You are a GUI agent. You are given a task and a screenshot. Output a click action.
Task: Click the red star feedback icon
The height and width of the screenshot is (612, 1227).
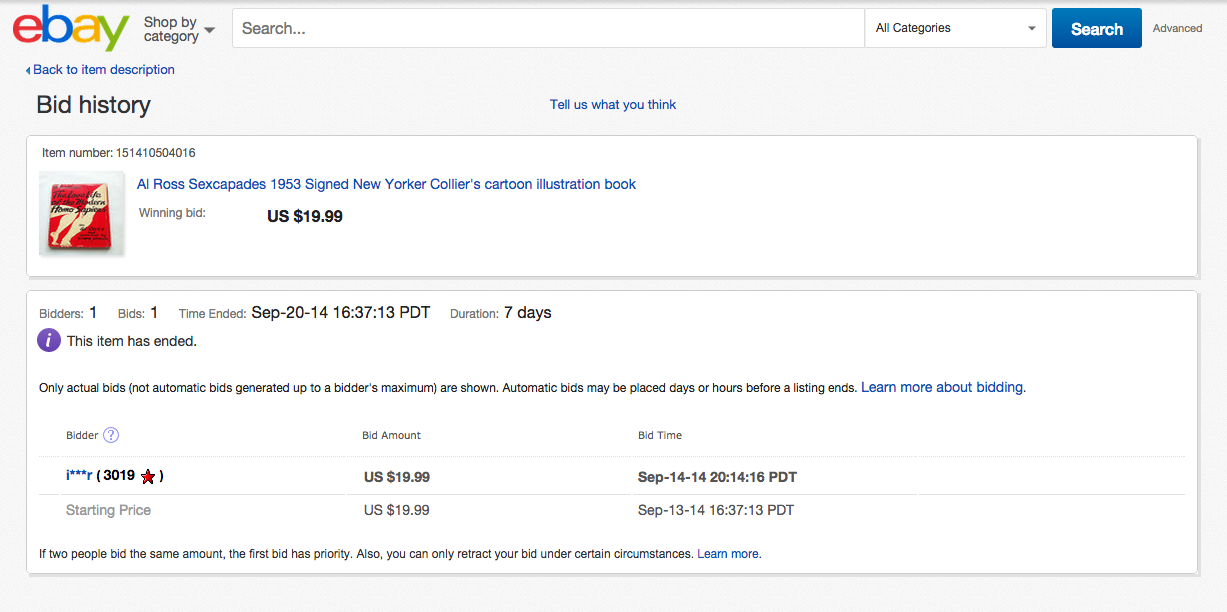click(x=148, y=477)
